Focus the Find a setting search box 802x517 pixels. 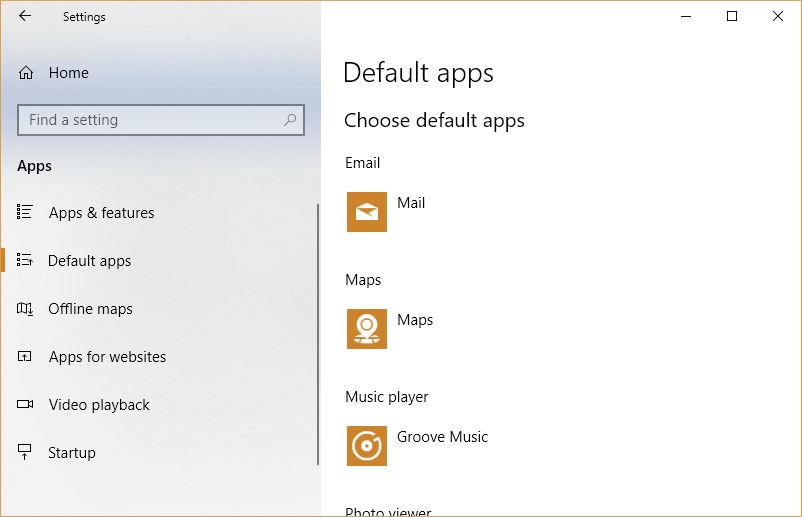[x=161, y=120]
